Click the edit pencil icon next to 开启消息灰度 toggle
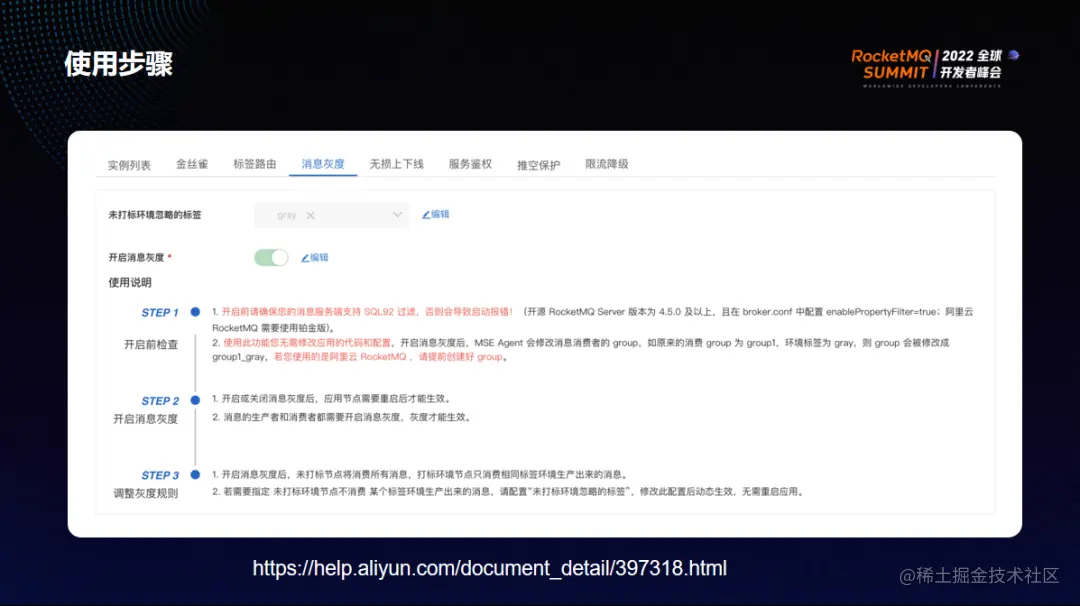 click(306, 256)
